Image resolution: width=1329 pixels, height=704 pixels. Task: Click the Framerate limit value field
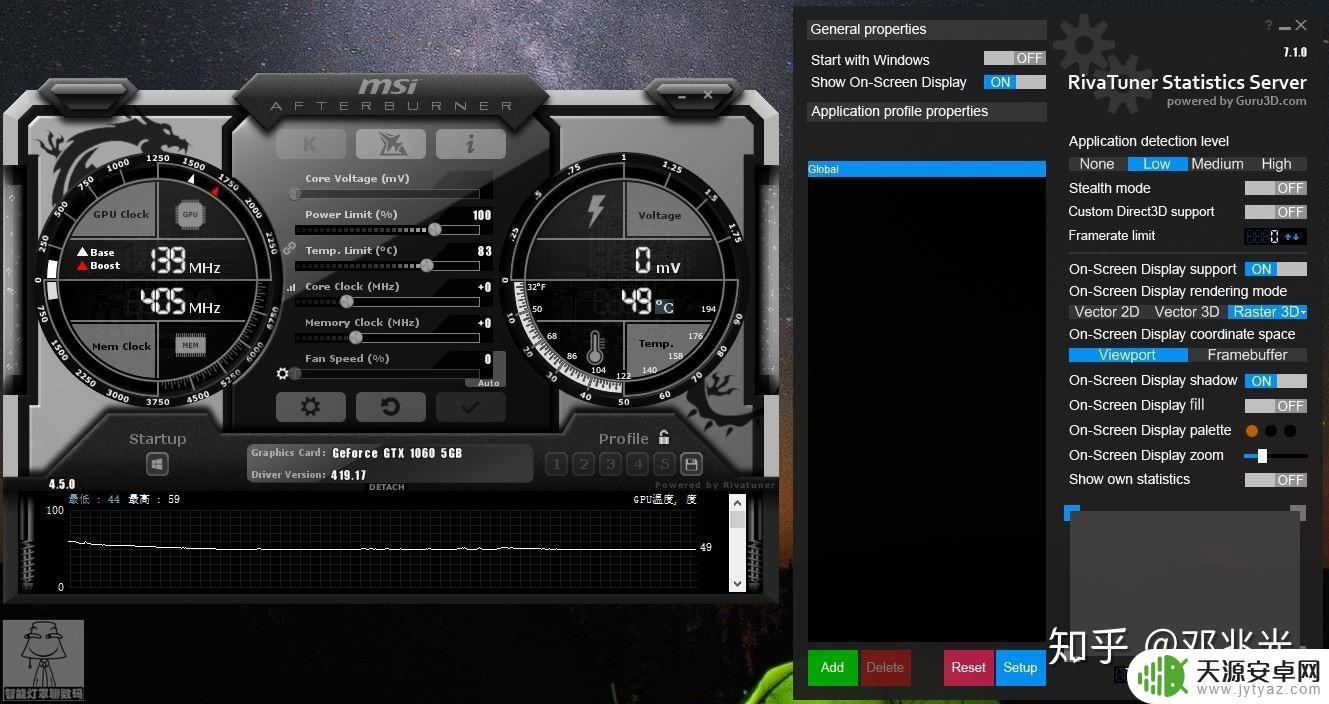click(x=1264, y=237)
